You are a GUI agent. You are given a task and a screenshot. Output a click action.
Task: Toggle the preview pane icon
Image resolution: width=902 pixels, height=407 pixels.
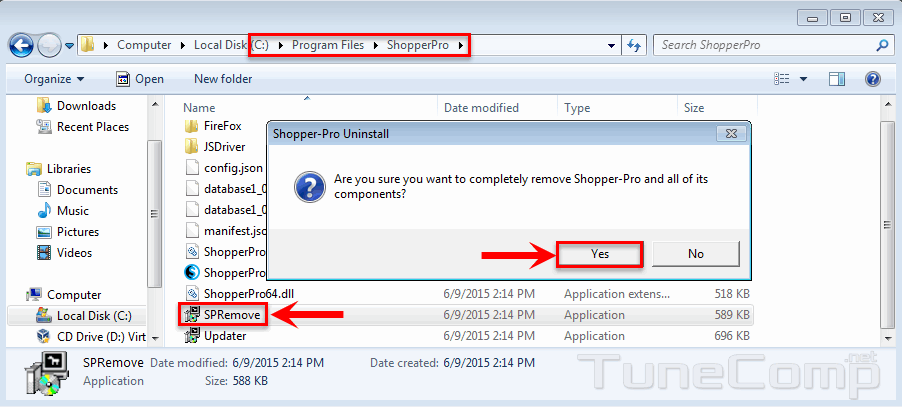[x=837, y=79]
